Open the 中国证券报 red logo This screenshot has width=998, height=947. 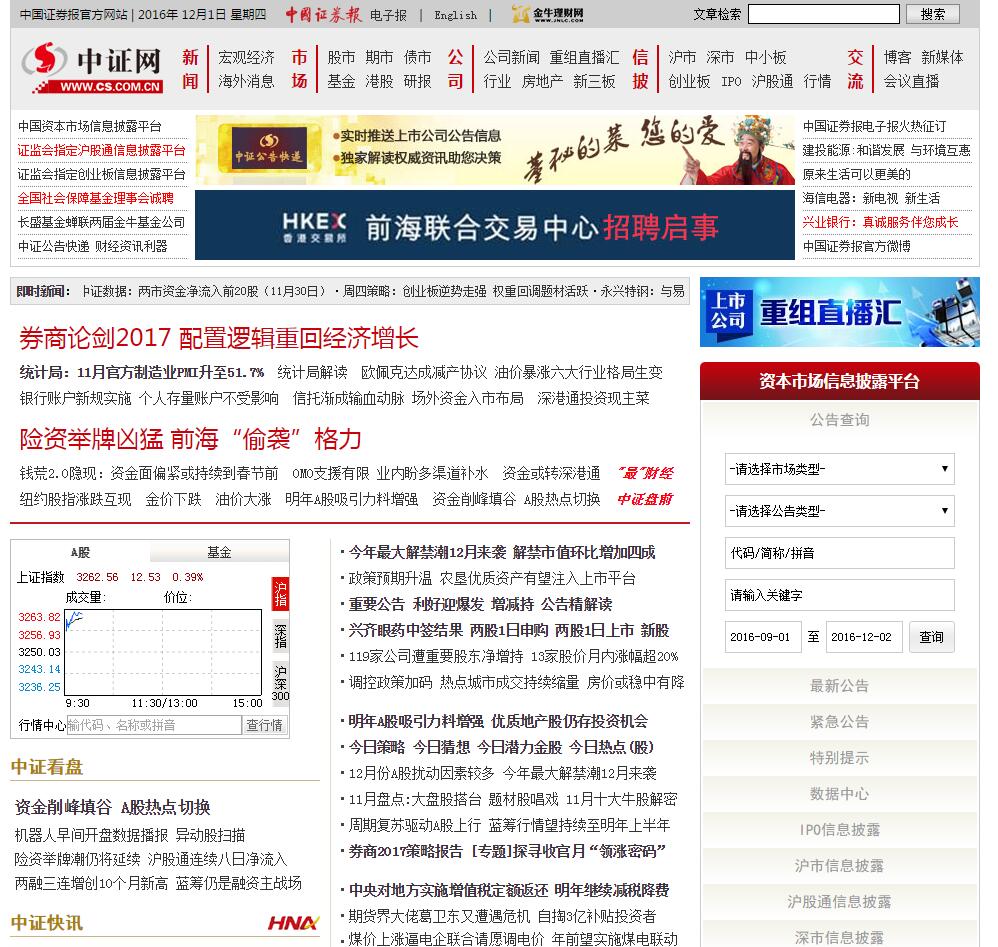click(x=323, y=14)
